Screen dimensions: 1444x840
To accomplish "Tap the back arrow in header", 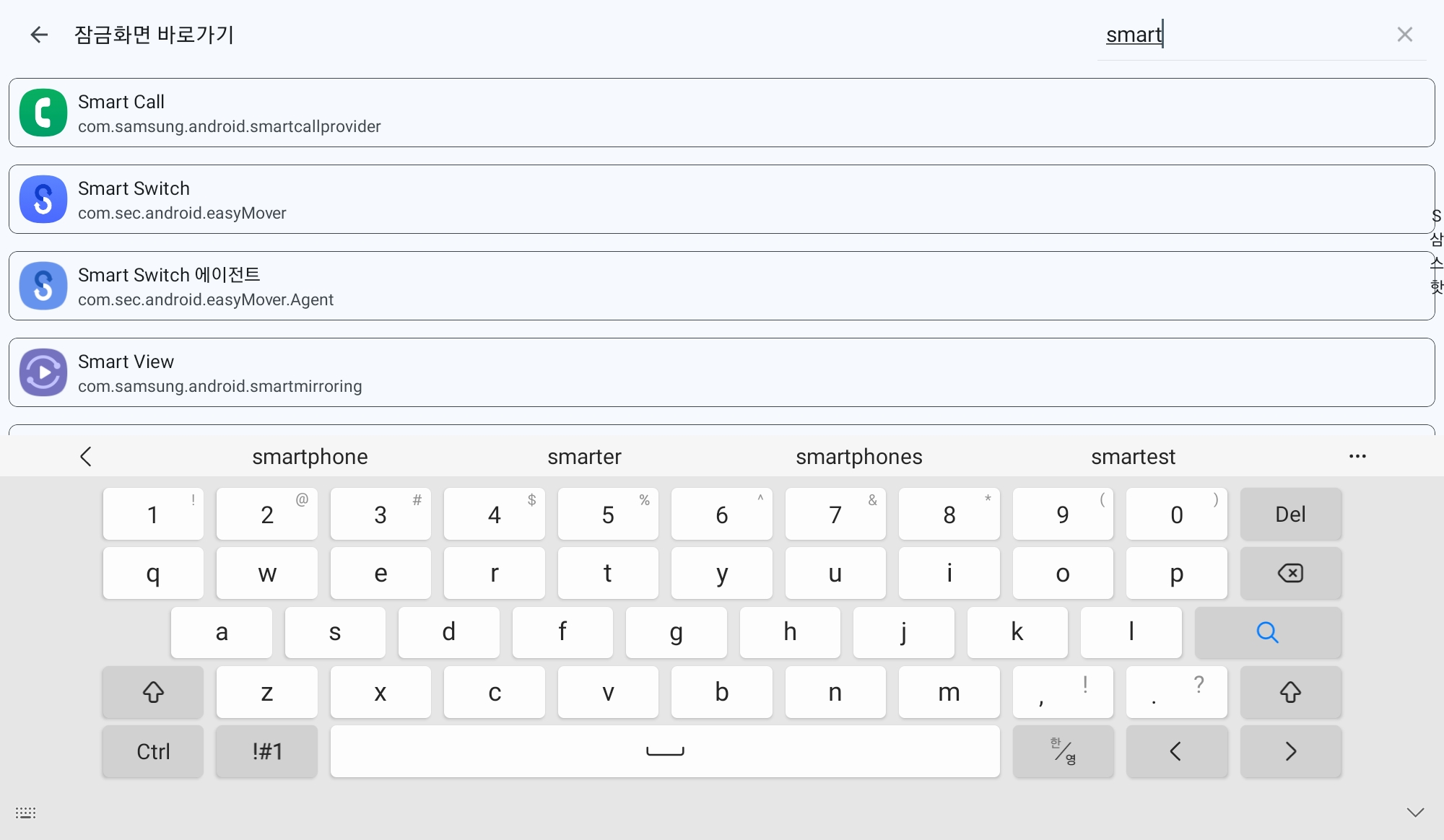I will pos(39,35).
